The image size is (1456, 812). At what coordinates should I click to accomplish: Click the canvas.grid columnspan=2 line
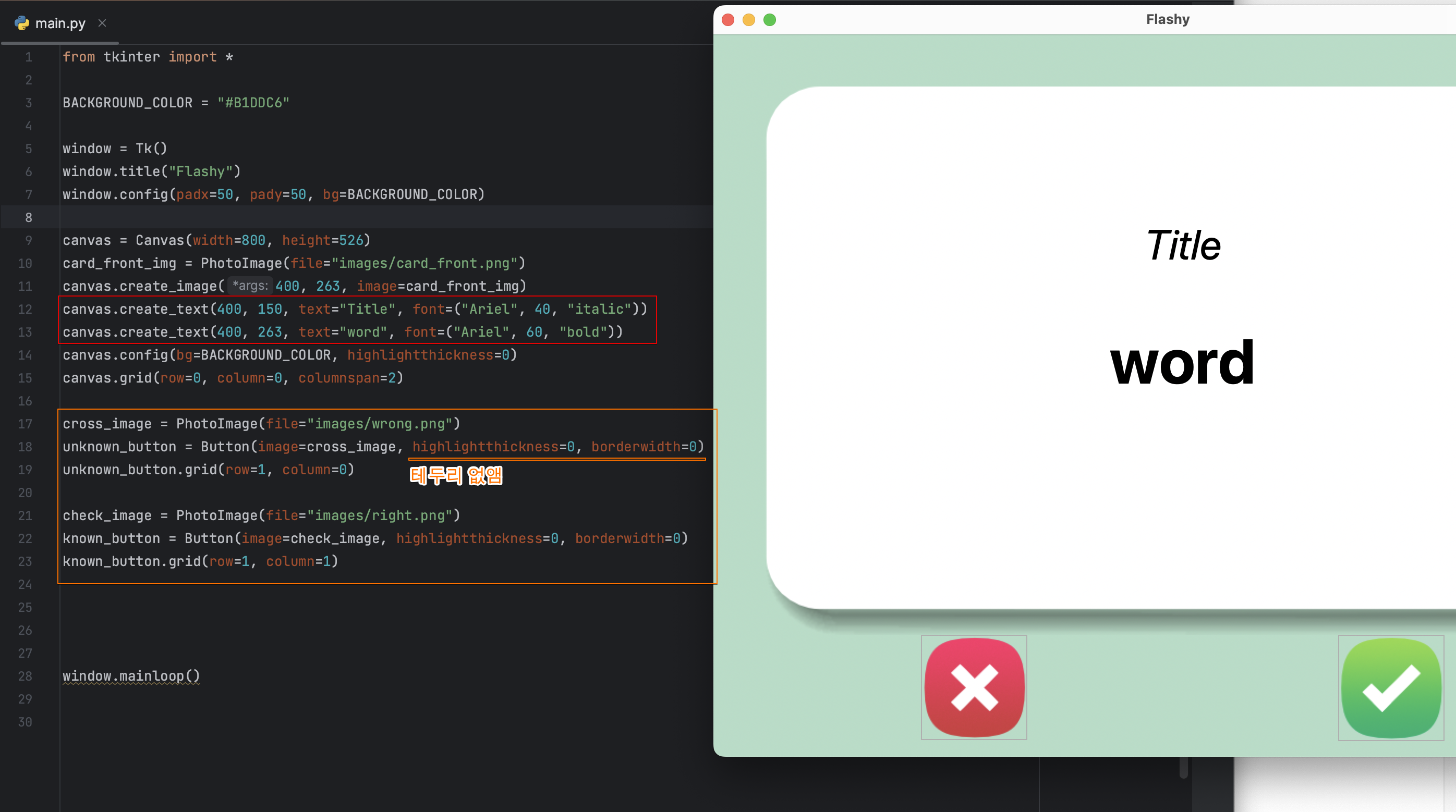tap(233, 378)
